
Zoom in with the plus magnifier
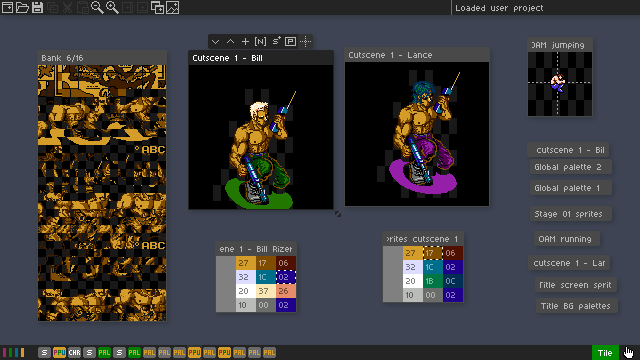pyautogui.click(x=112, y=7)
